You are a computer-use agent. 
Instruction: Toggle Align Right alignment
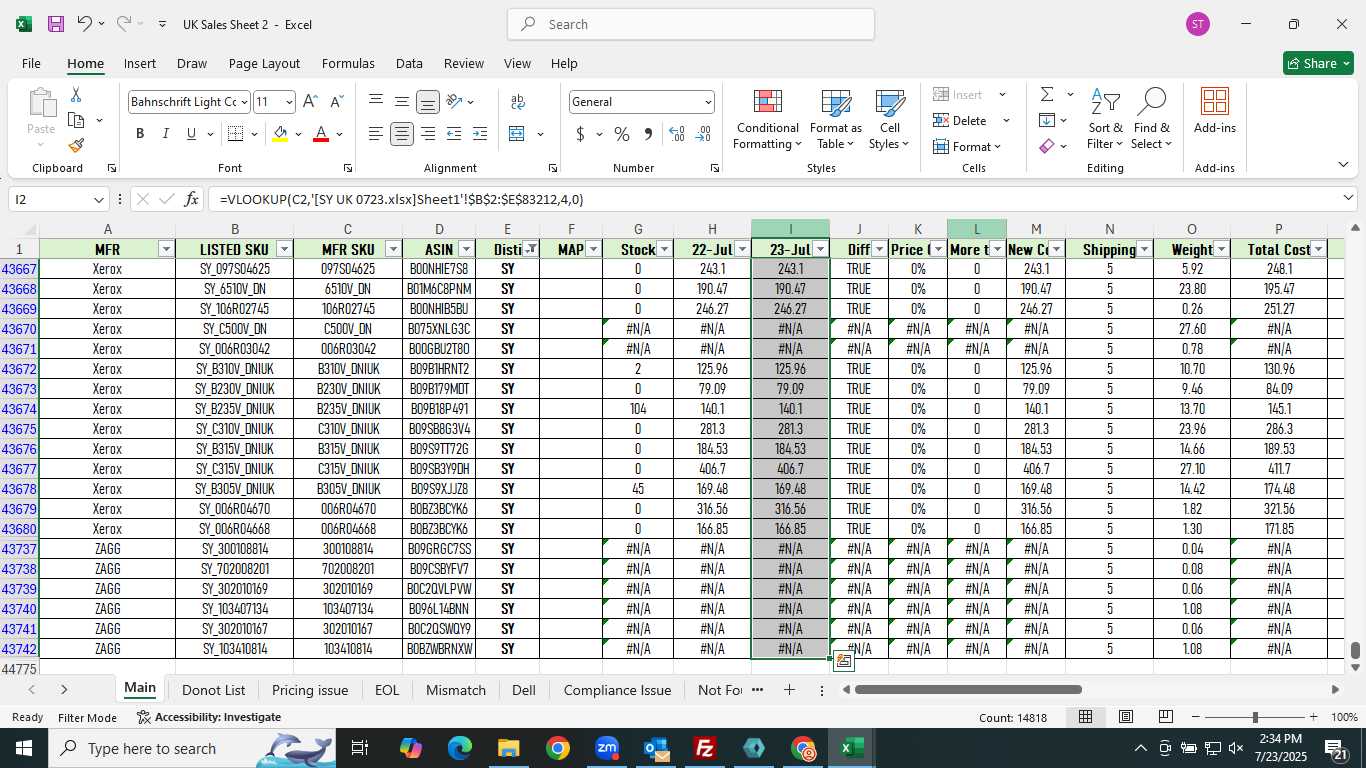point(428,134)
